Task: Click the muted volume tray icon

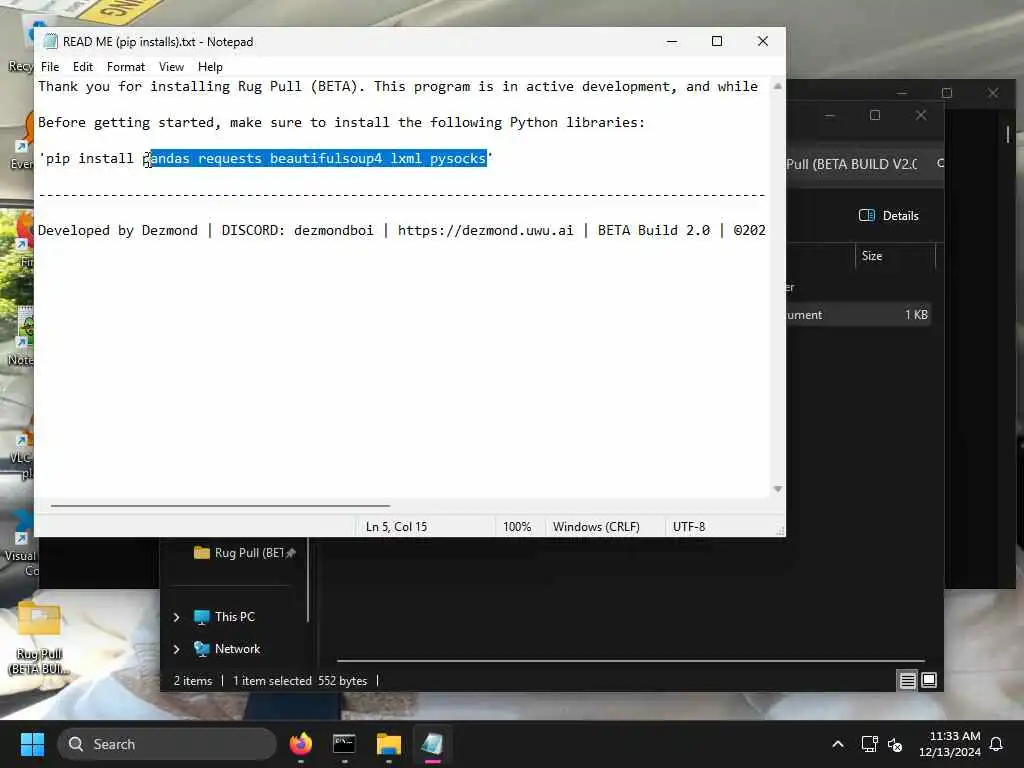Action: 895,744
